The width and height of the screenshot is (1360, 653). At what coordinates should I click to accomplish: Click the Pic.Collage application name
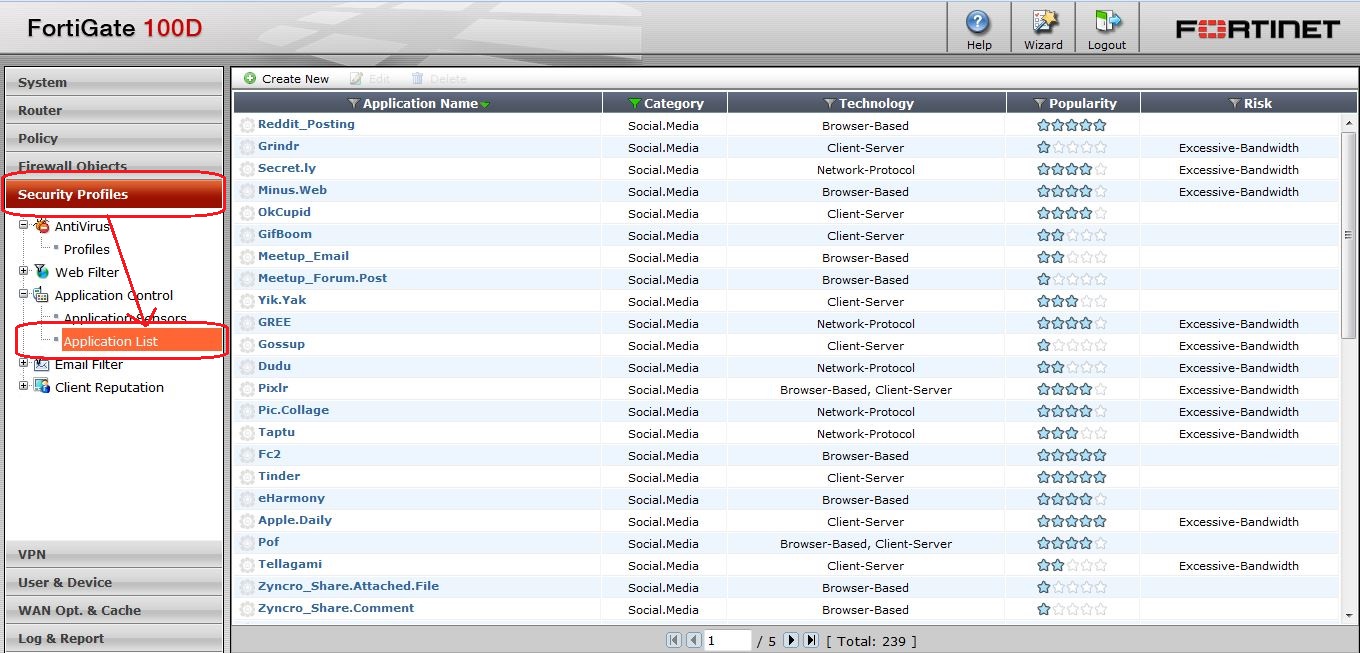(293, 410)
